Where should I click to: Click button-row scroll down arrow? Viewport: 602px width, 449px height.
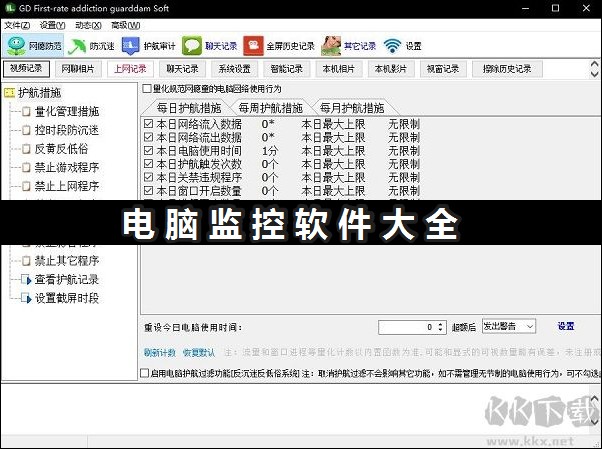click(x=594, y=74)
